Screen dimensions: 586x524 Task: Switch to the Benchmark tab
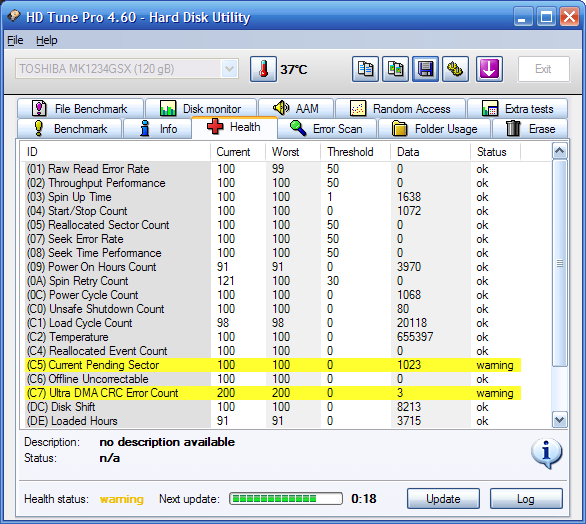click(x=70, y=129)
